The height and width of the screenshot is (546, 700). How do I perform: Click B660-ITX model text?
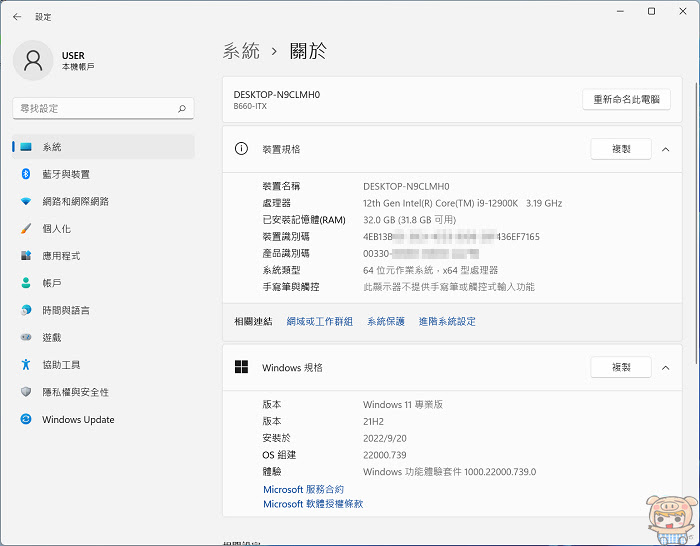[x=250, y=106]
